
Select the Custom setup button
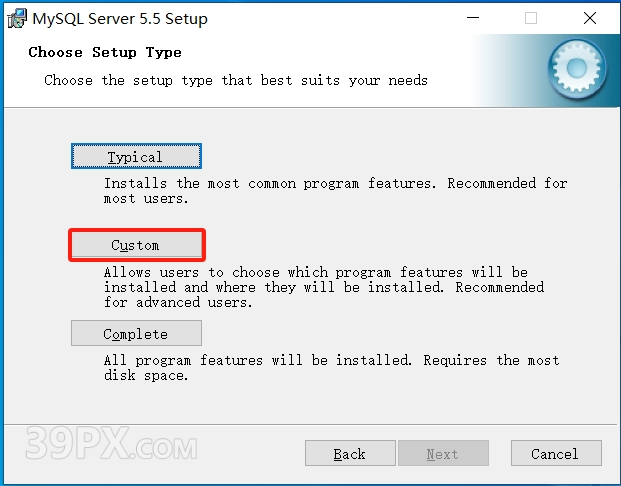[136, 245]
